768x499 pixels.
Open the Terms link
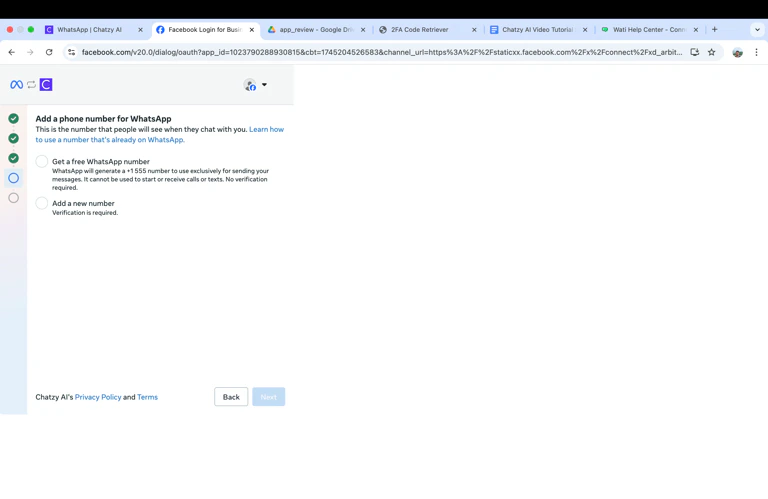point(147,397)
